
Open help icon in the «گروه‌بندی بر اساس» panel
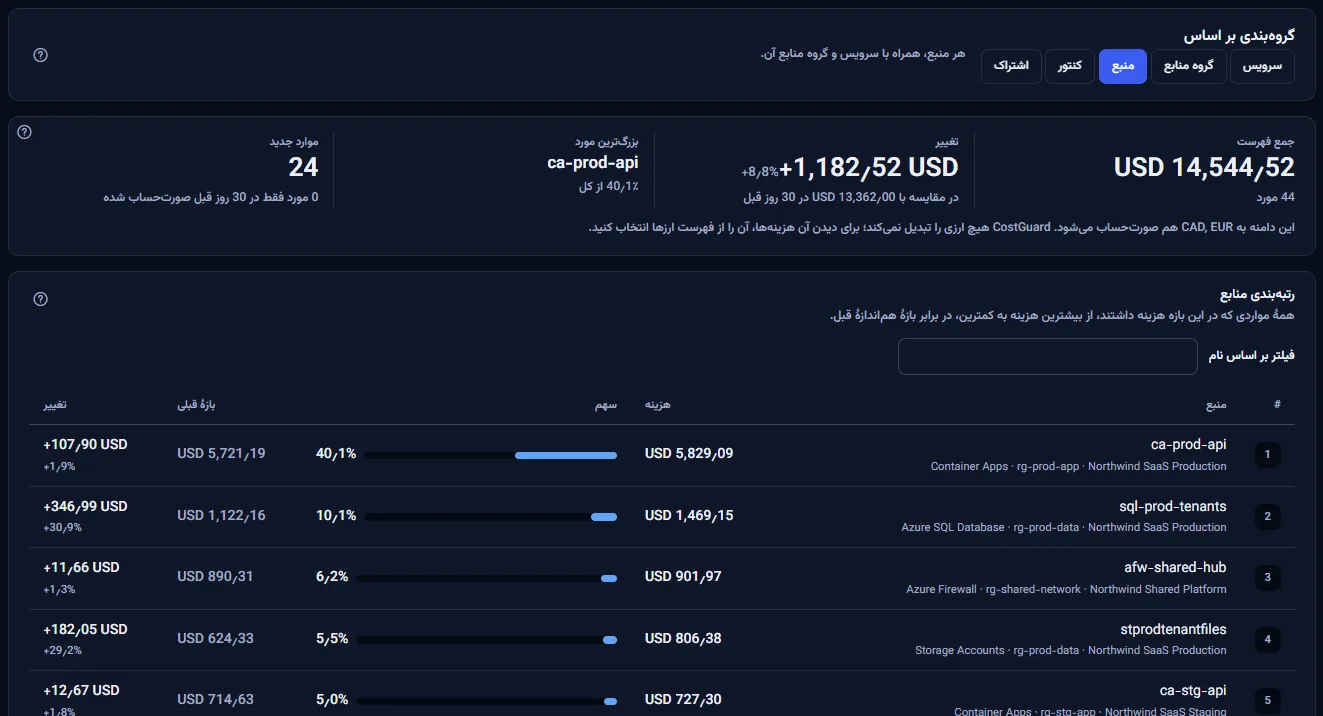(41, 55)
